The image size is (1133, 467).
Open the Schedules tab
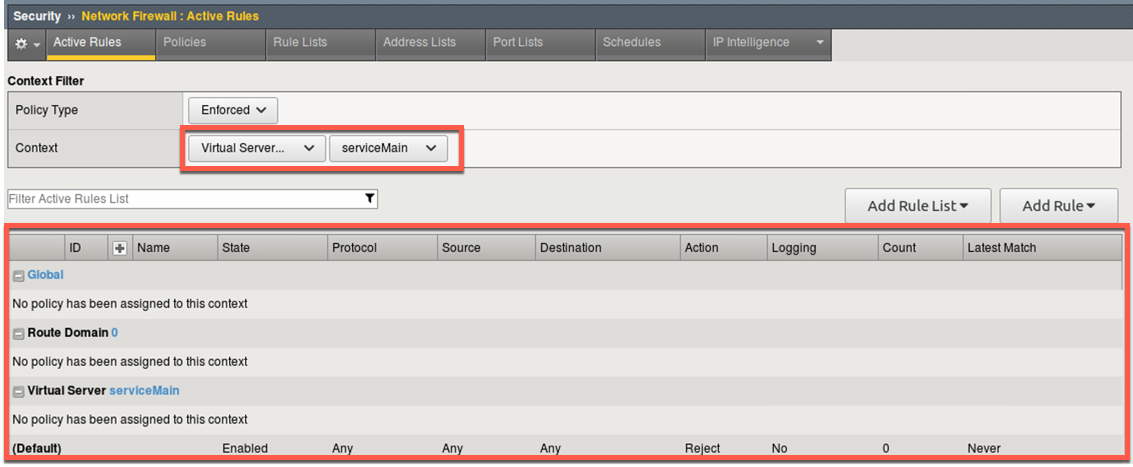click(650, 43)
